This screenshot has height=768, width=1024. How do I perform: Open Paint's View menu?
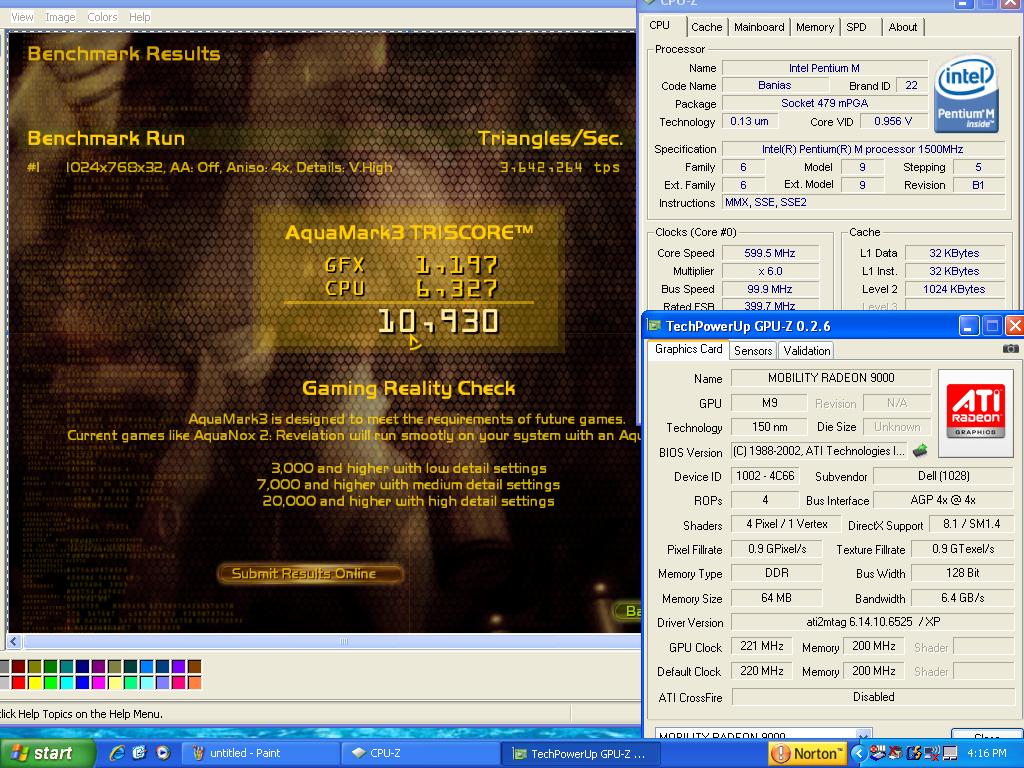[22, 17]
